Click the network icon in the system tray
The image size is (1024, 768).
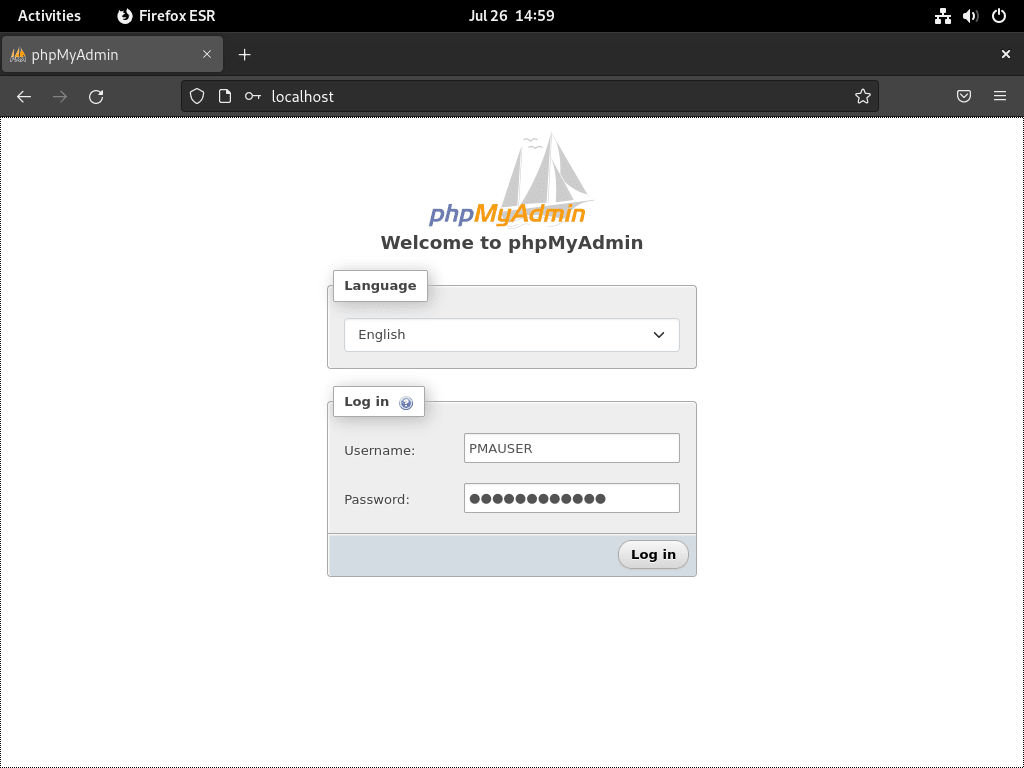(942, 15)
